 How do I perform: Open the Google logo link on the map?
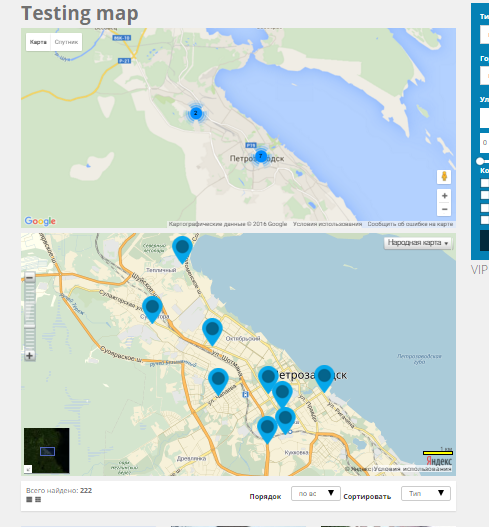click(x=40, y=221)
